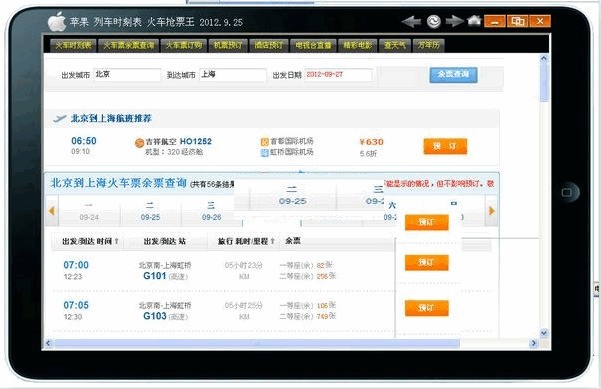Click the back arrow navigation icon
This screenshot has height=389, width=601.
[x=411, y=21]
